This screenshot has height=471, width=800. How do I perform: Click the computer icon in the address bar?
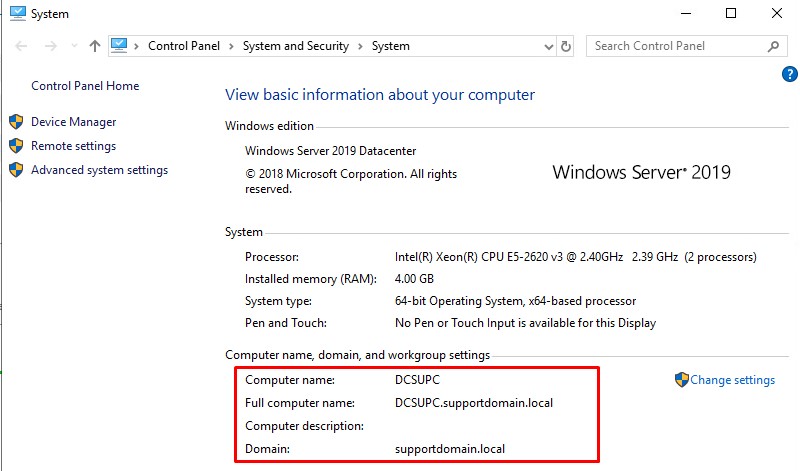pos(119,45)
